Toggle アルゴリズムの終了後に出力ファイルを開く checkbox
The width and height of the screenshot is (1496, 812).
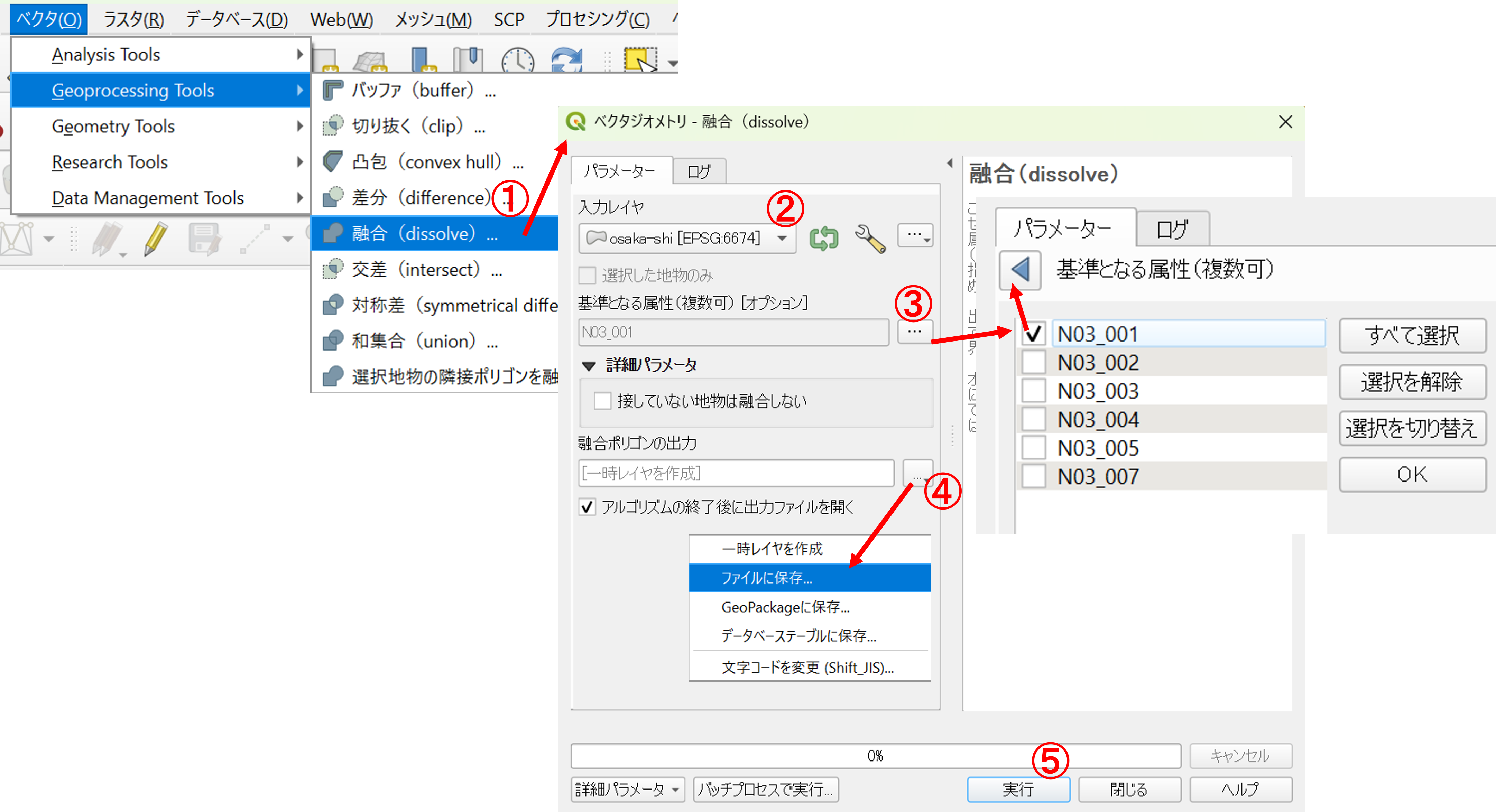(587, 507)
